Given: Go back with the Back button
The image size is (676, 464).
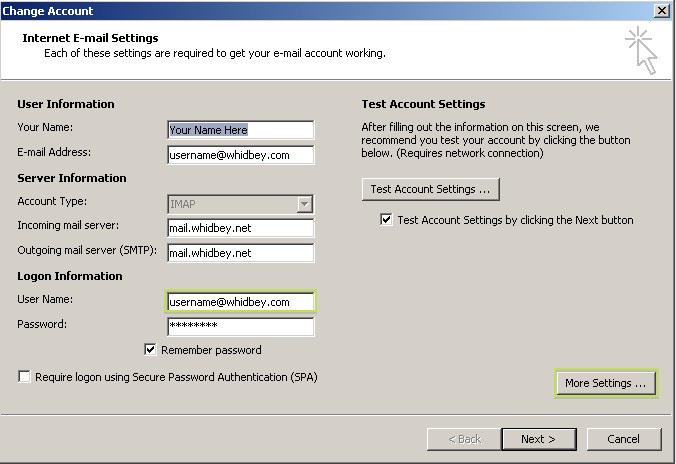Looking at the screenshot, I should (464, 439).
